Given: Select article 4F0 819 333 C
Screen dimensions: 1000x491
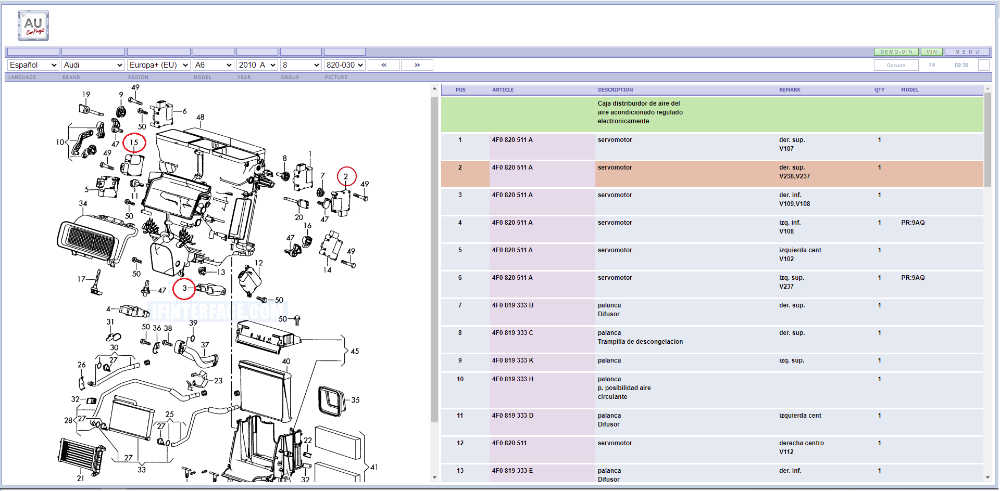Looking at the screenshot, I should pyautogui.click(x=512, y=333).
